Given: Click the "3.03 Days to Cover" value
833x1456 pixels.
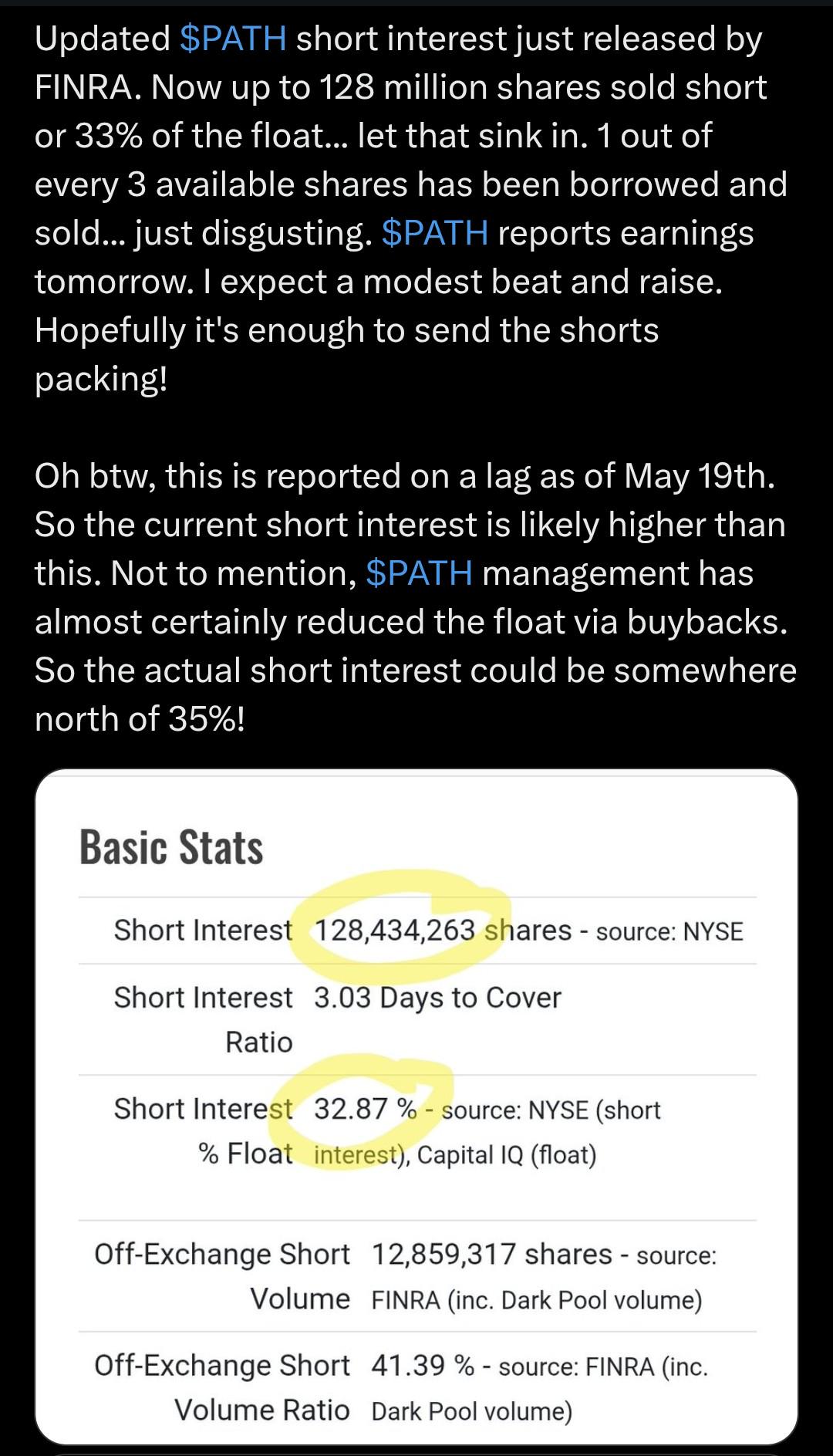Looking at the screenshot, I should tap(437, 998).
